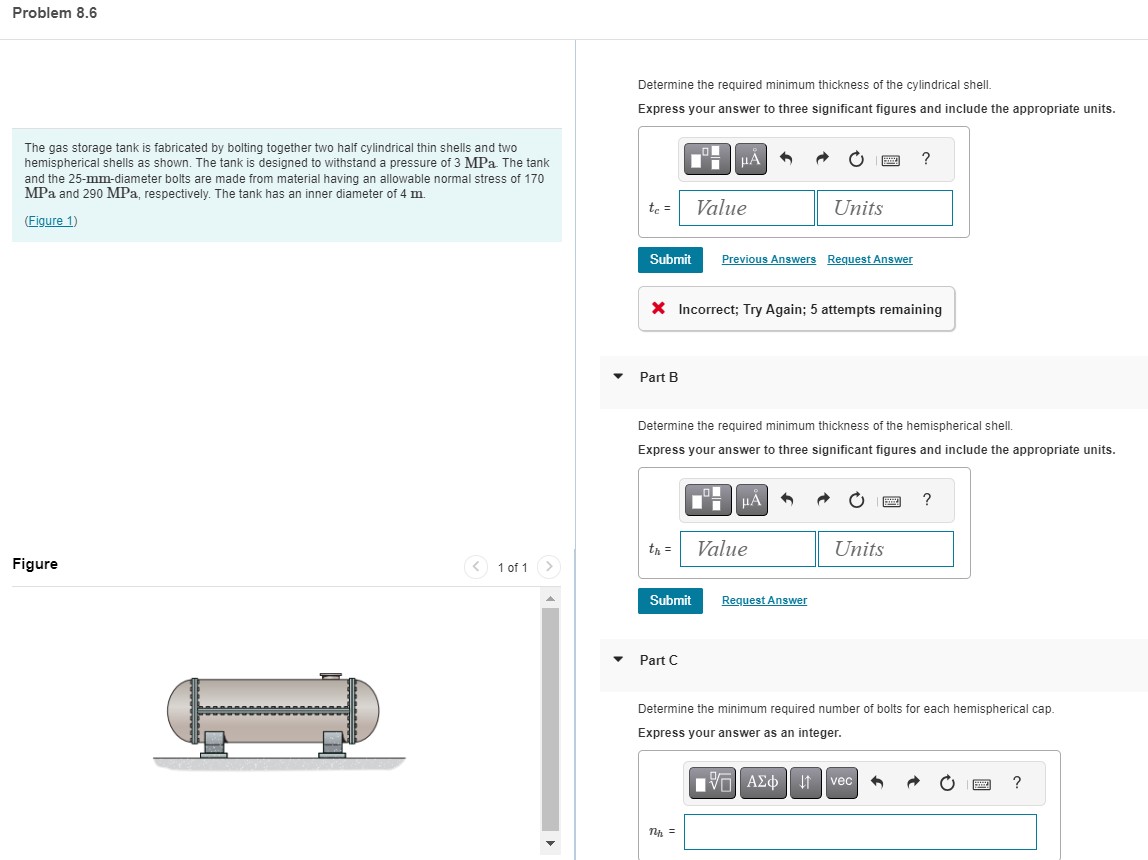Click Request Answer under Part B
Screen dimensions: 1148x860
pyautogui.click(x=763, y=600)
